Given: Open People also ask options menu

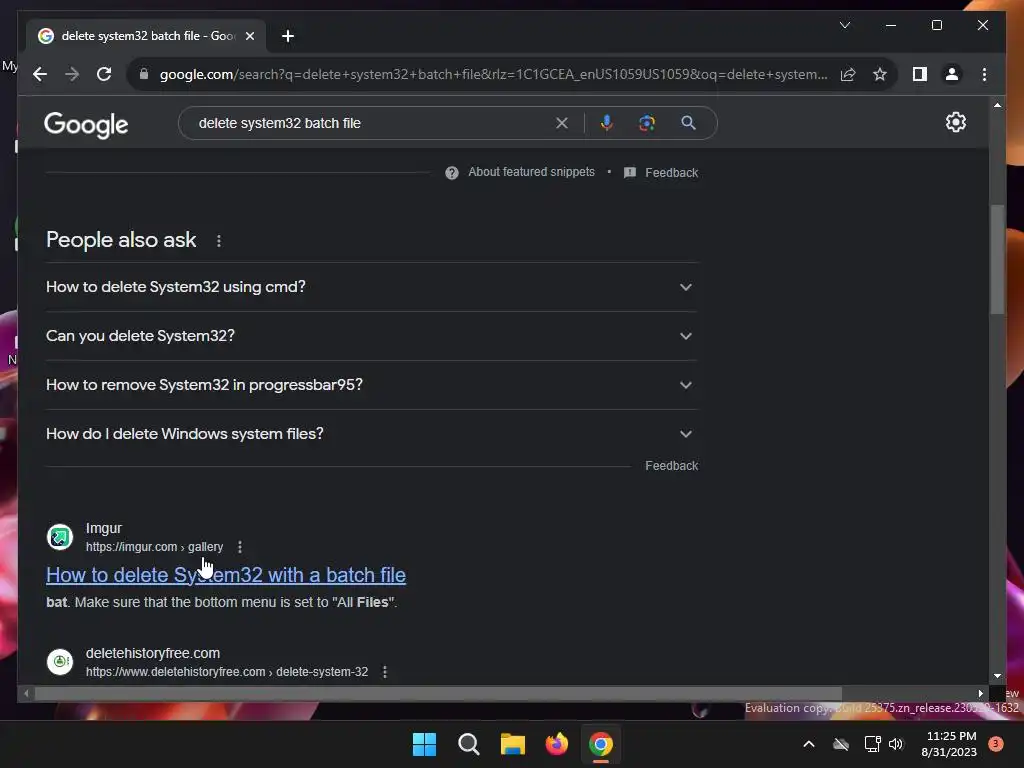Looking at the screenshot, I should [x=219, y=241].
